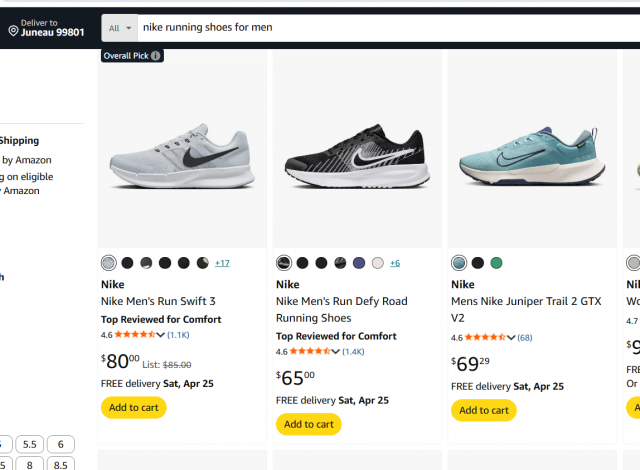Choose the green swatch for Juniper Trail 2

(497, 263)
